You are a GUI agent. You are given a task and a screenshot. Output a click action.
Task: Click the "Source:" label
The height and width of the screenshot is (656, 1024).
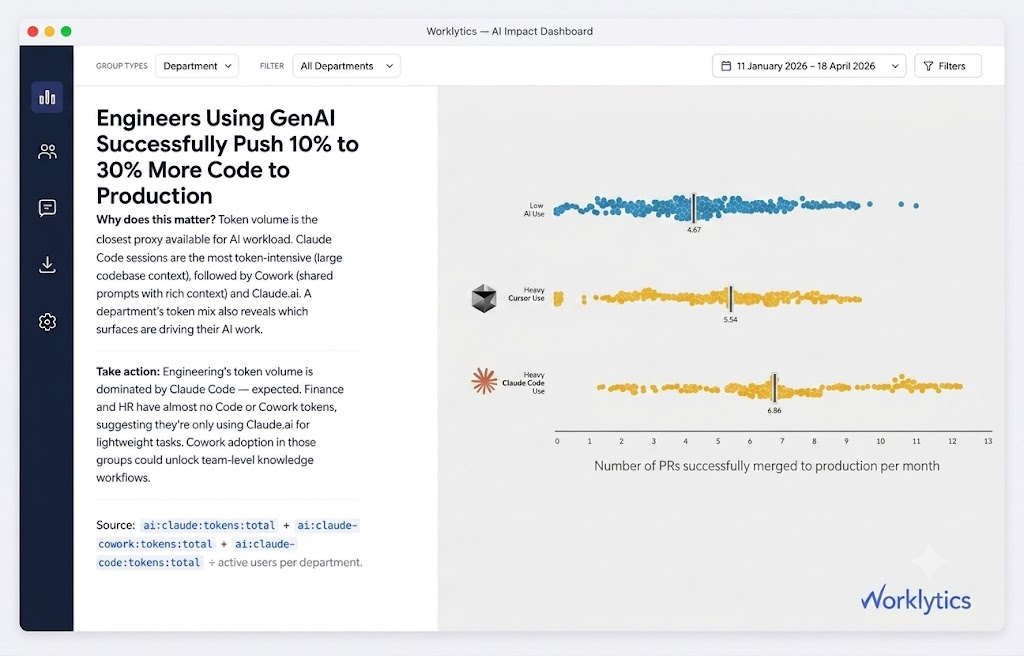click(x=116, y=525)
